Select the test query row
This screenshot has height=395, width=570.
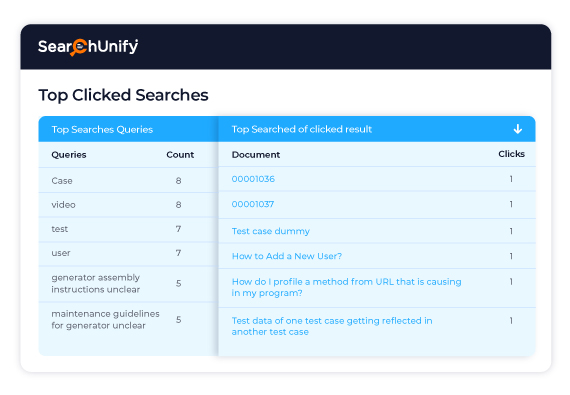(x=128, y=229)
